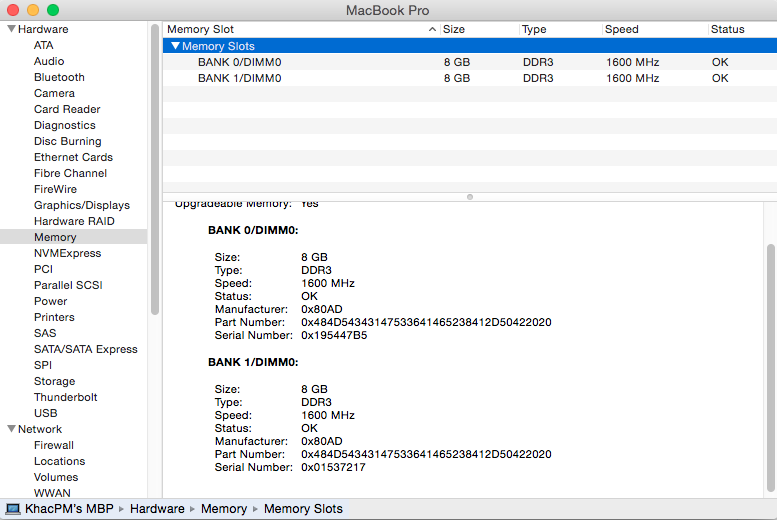Sort by Memory Slot column header

(301, 29)
